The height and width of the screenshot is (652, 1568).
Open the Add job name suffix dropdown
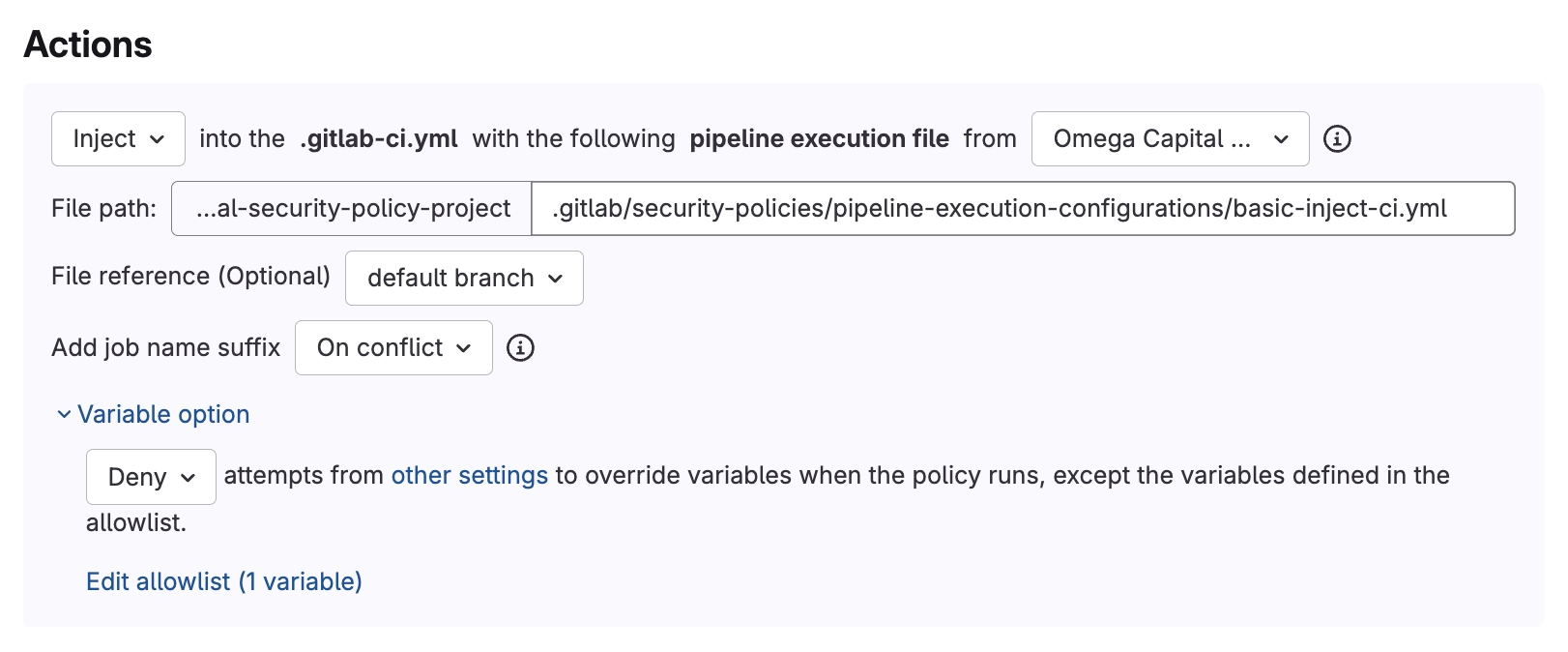393,348
